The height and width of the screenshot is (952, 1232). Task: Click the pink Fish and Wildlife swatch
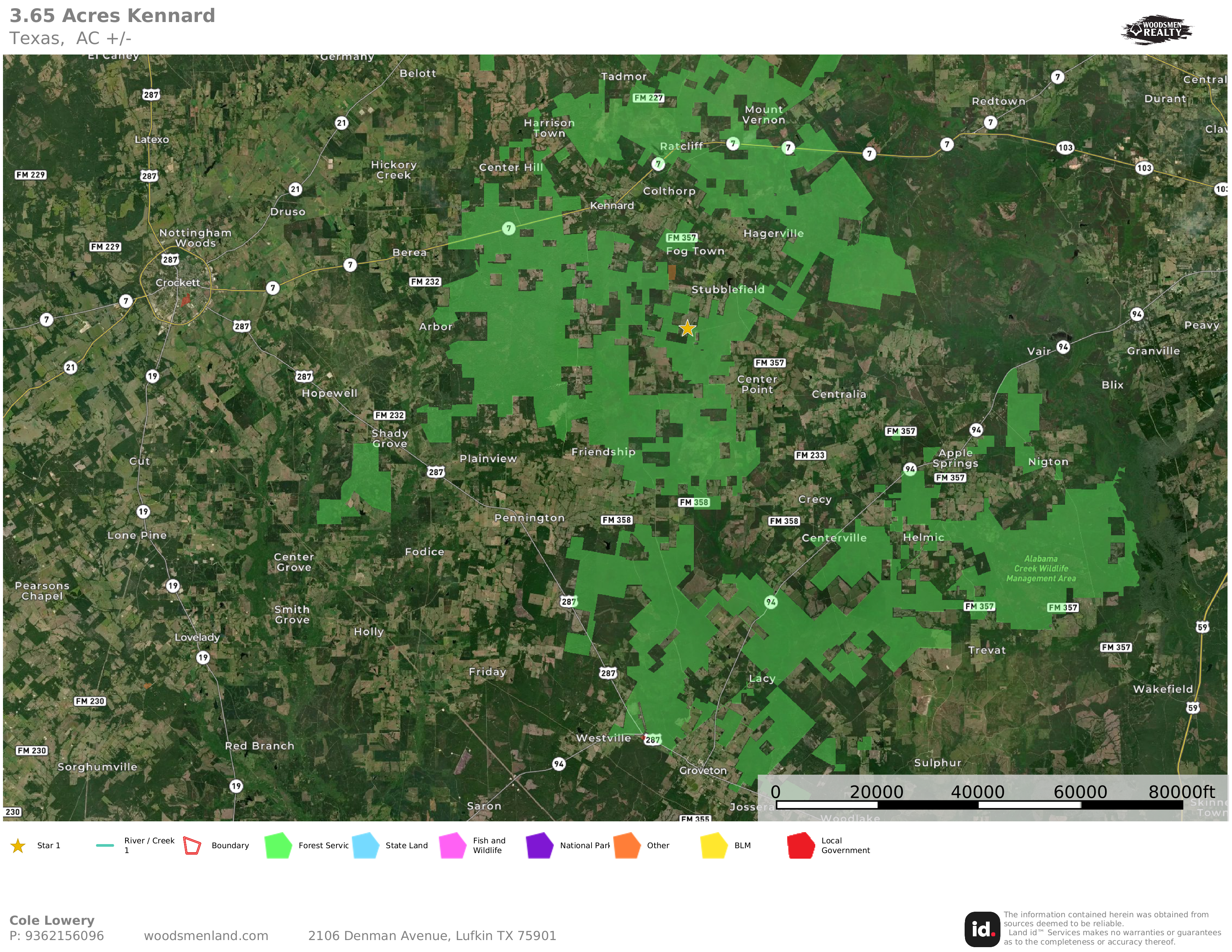click(x=452, y=845)
